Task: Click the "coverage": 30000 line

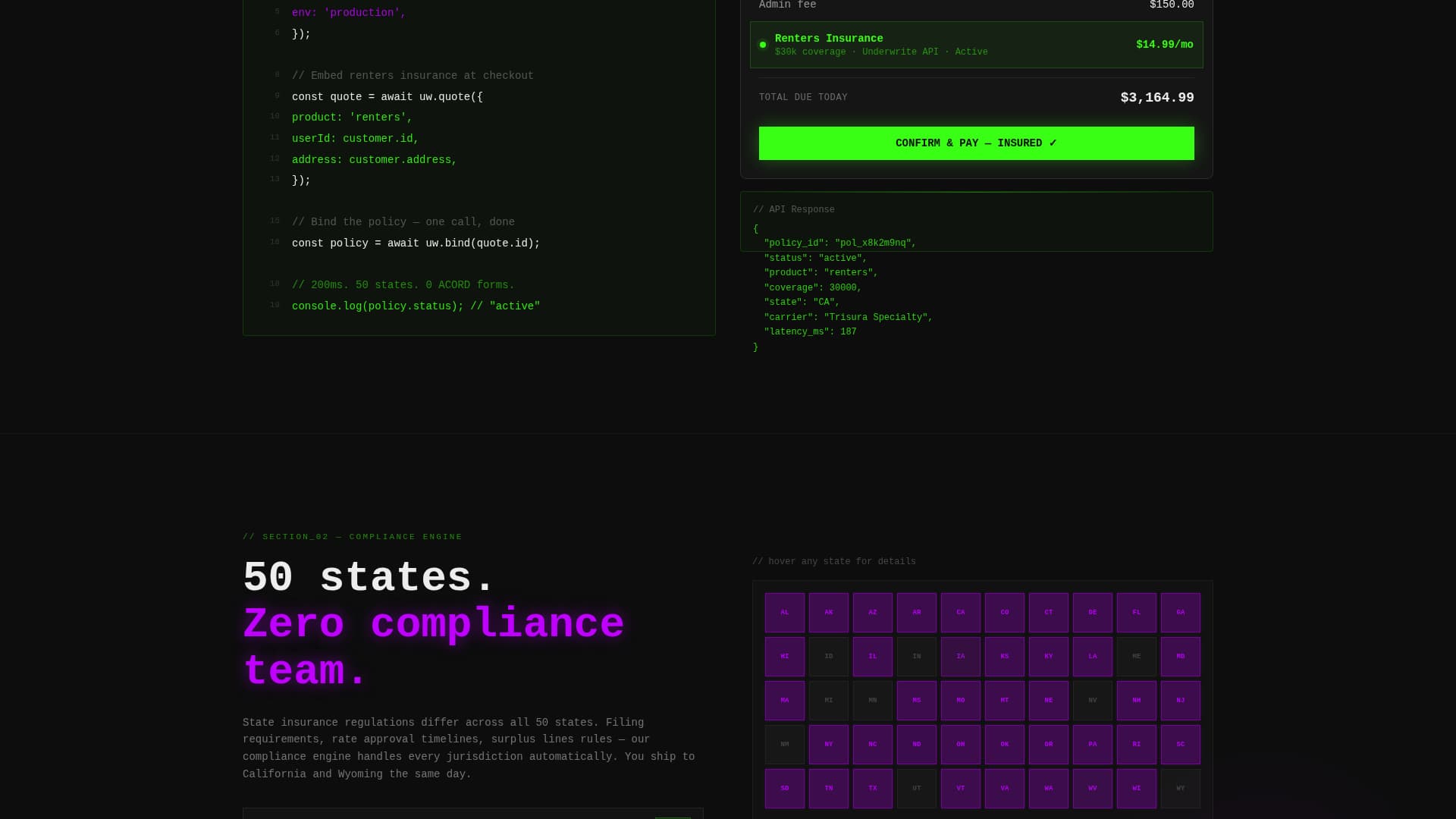Action: click(812, 288)
